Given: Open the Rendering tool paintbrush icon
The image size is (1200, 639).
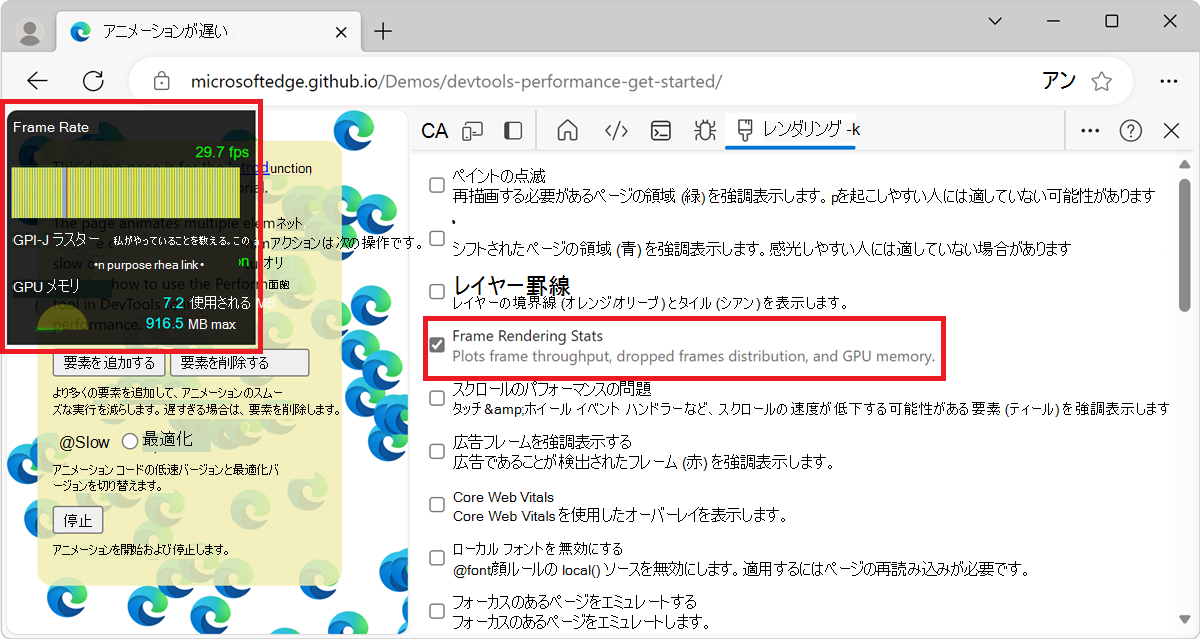Looking at the screenshot, I should (745, 130).
